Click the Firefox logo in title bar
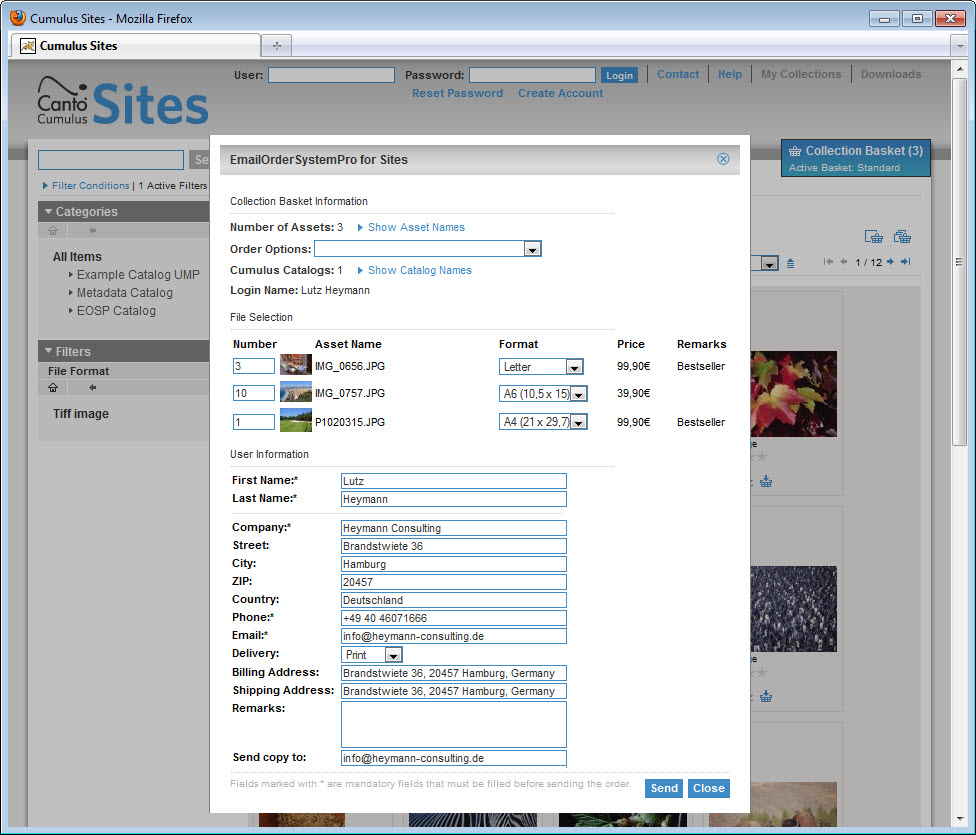976x835 pixels. (x=18, y=17)
